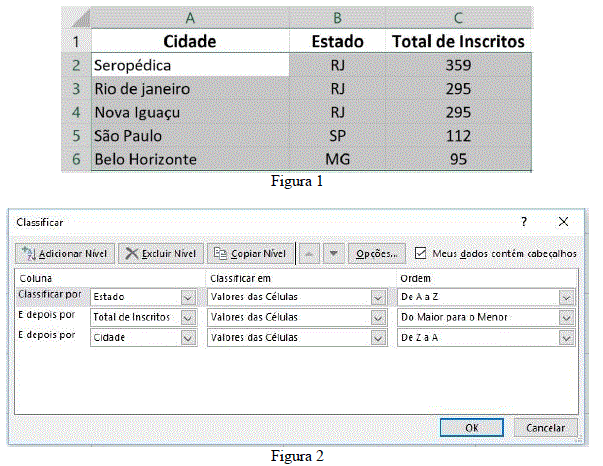Click the Rio de janeiro cell
This screenshot has width=603, height=466.
point(190,89)
